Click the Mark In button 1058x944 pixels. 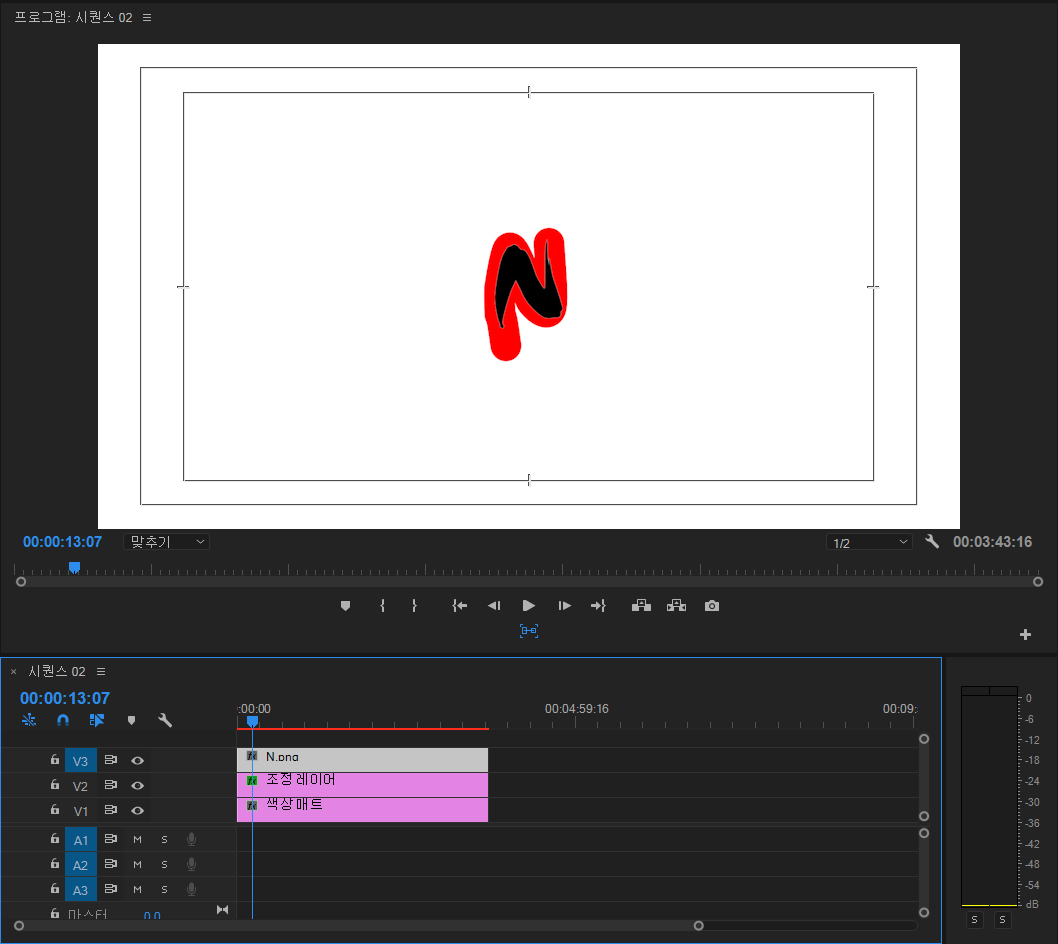383,606
